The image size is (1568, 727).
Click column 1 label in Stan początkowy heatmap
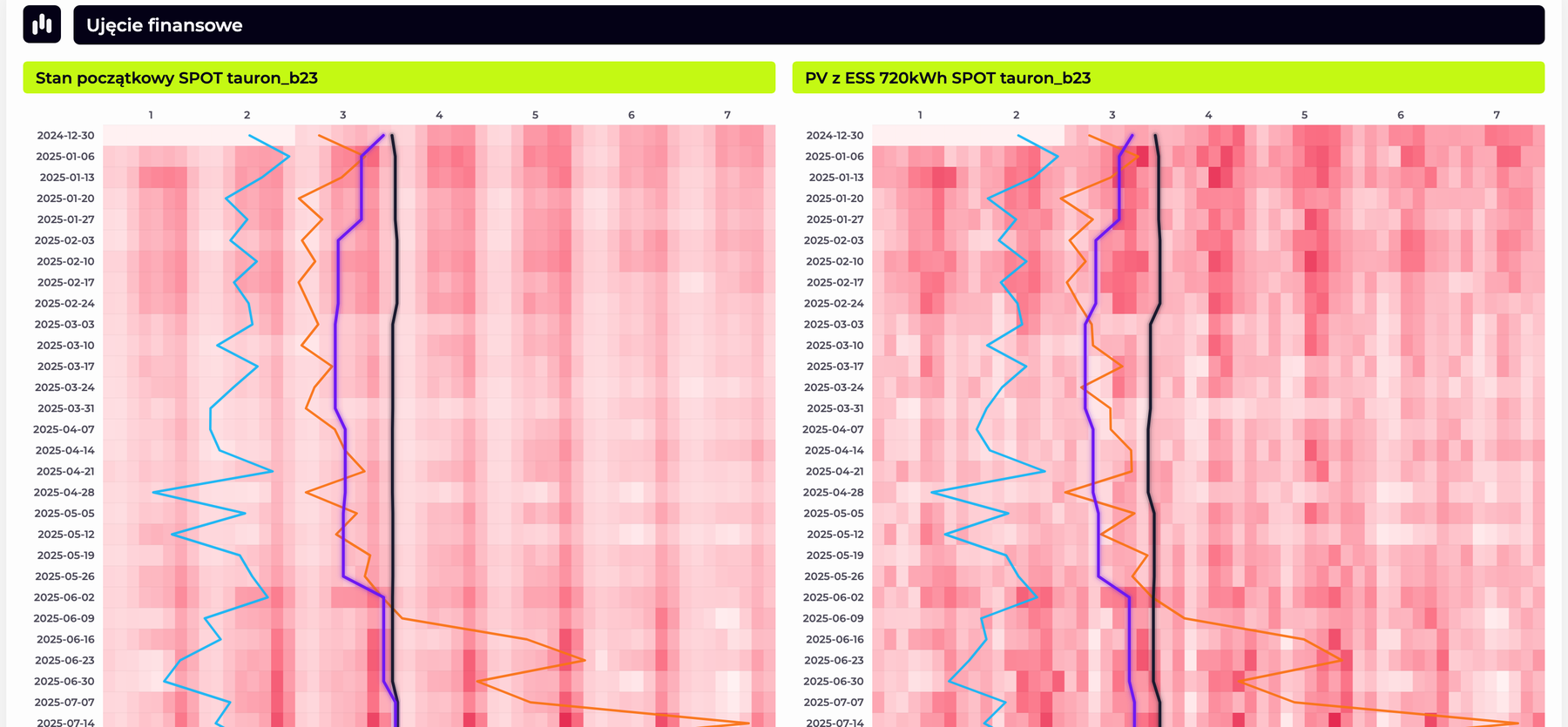click(151, 115)
